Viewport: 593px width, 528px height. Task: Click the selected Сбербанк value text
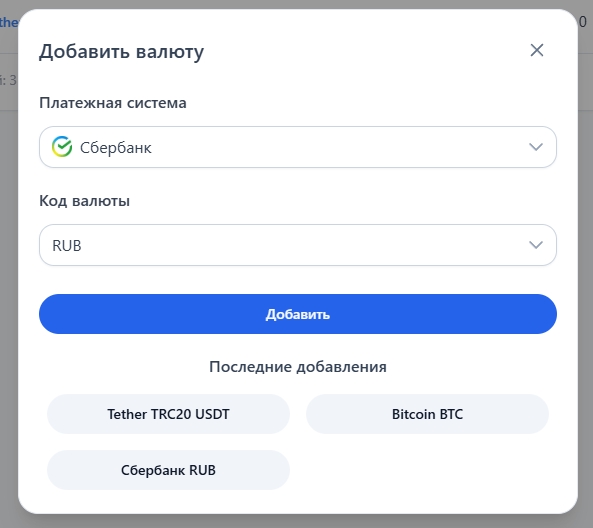coord(116,148)
